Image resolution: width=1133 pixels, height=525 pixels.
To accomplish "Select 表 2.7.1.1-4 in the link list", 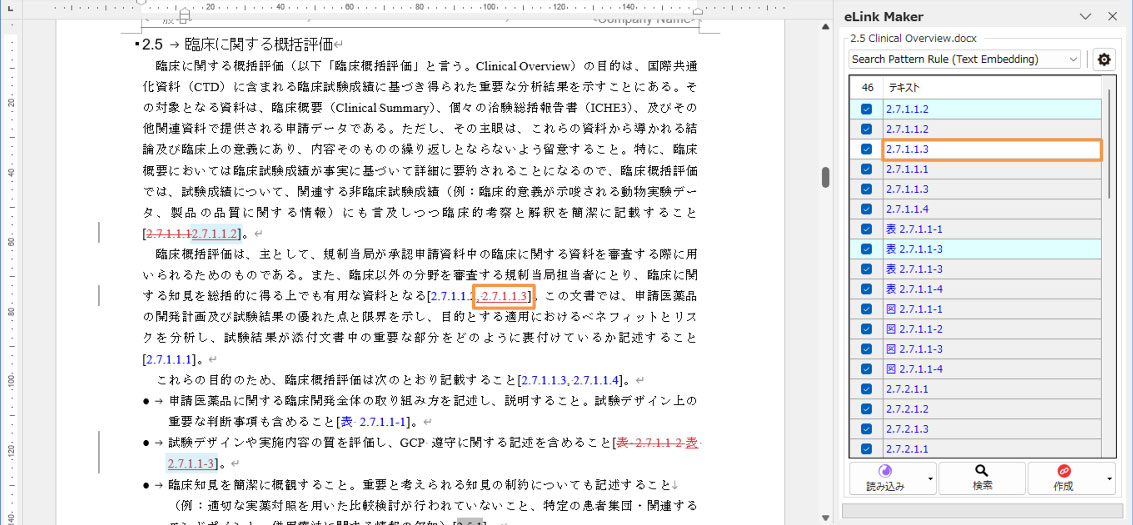I will (914, 289).
